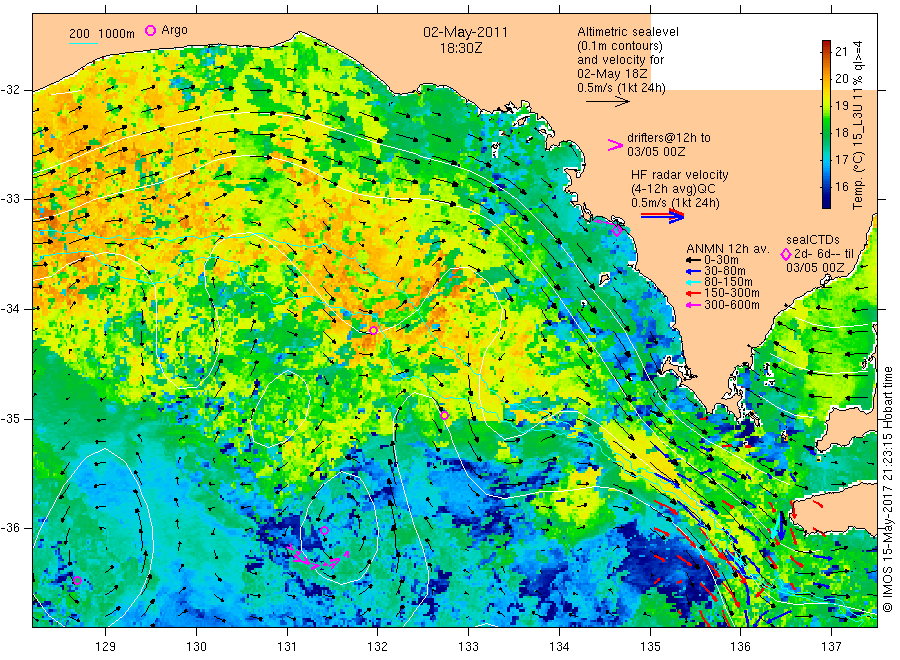This screenshot has width=900, height=660.
Task: Click the longitude tick label 135
Action: pyautogui.click(x=650, y=647)
